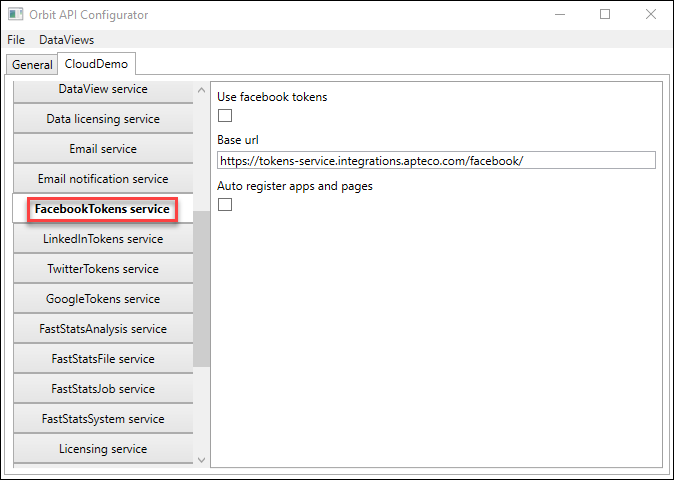Select FacebookTokens service
Image resolution: width=674 pixels, height=480 pixels.
[102, 209]
